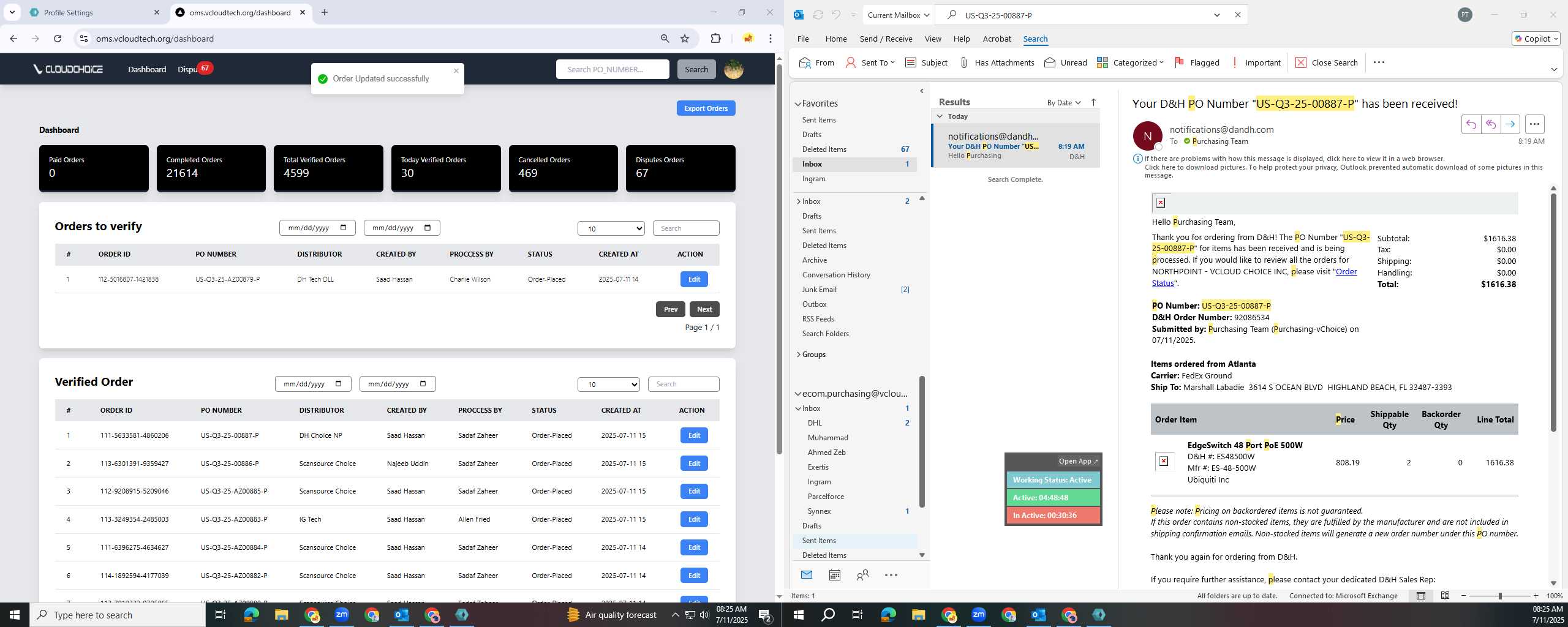The height and width of the screenshot is (627, 1568).
Task: Dismiss the Order Updated successfully toast
Action: pos(456,70)
